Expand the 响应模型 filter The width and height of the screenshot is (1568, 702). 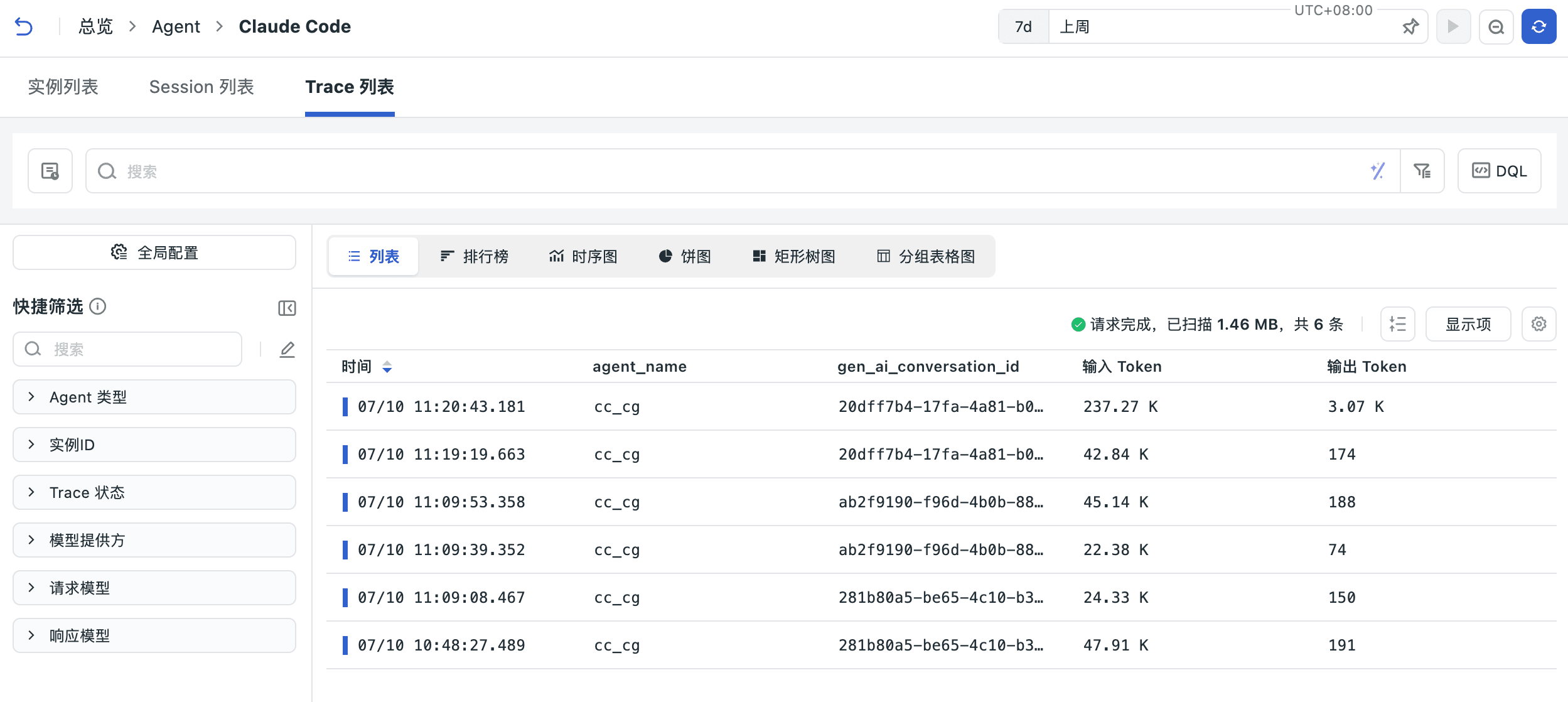(x=154, y=635)
